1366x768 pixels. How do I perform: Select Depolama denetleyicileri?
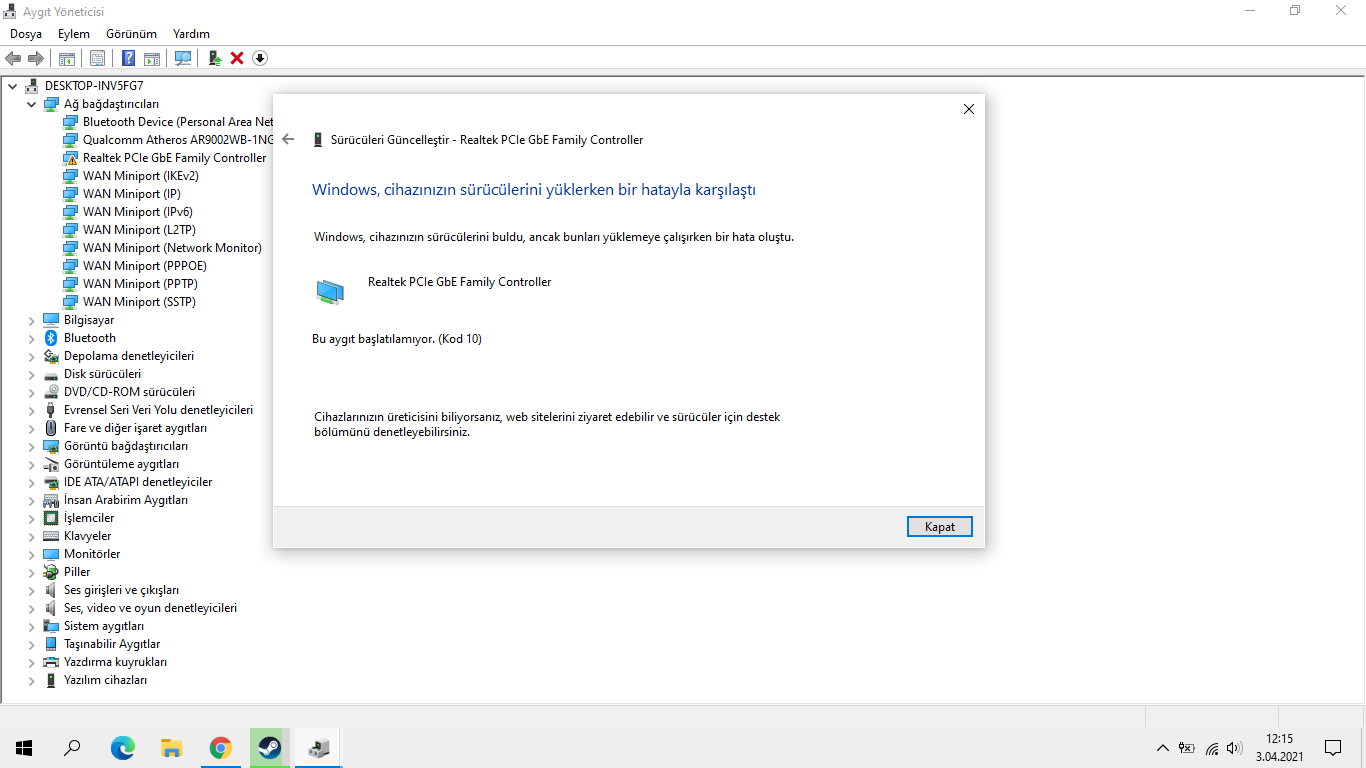tap(129, 356)
